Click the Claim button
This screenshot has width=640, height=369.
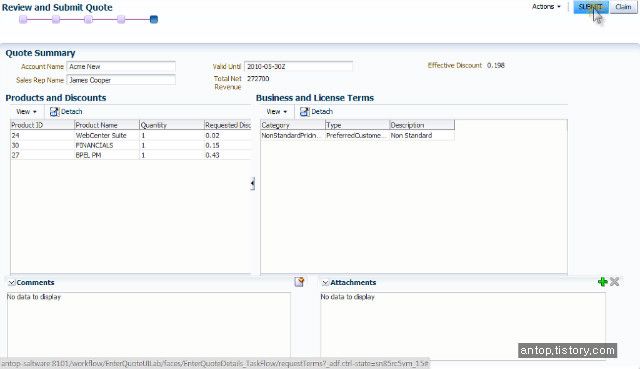click(x=623, y=7)
